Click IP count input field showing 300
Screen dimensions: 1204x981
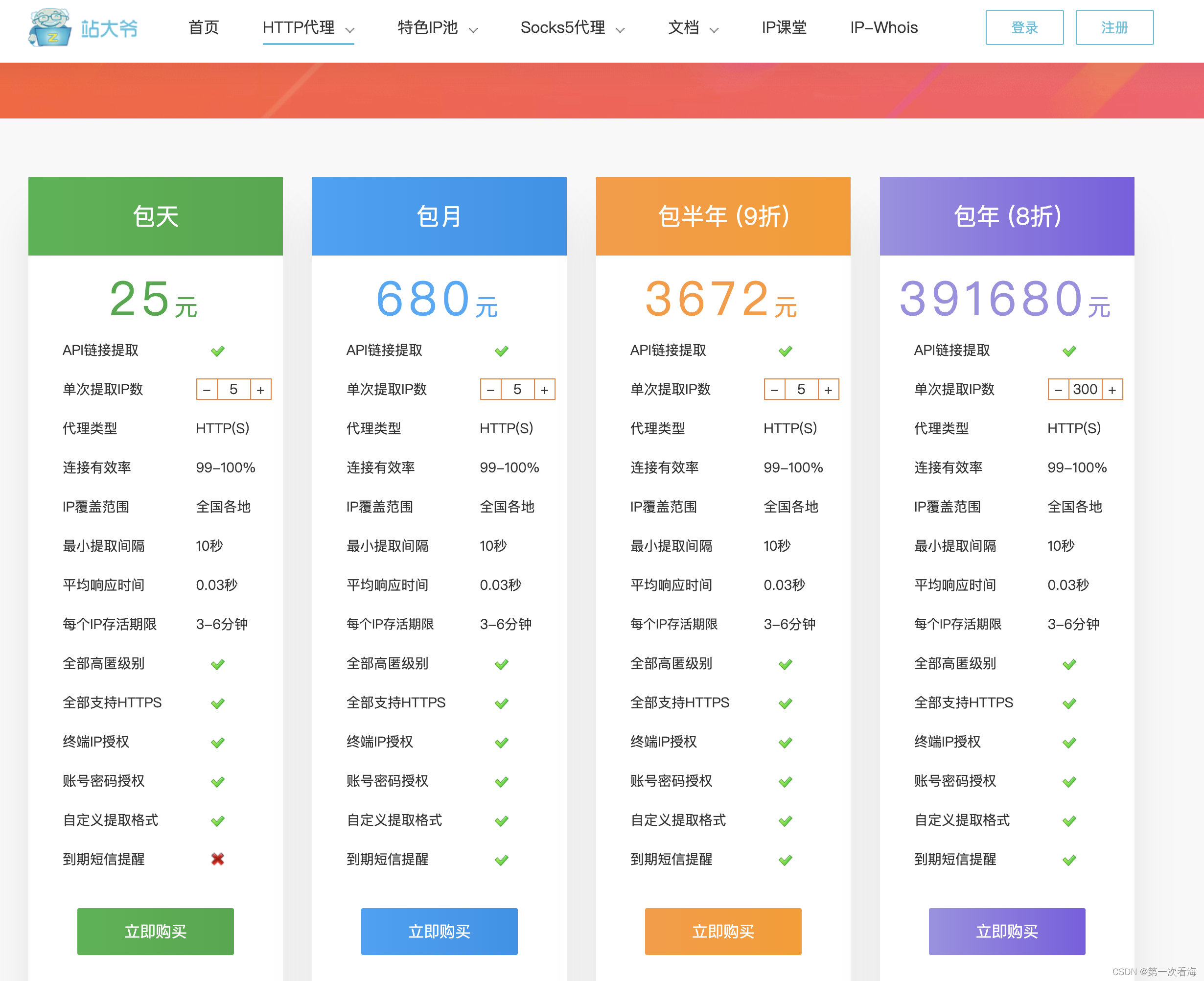pyautogui.click(x=1085, y=390)
